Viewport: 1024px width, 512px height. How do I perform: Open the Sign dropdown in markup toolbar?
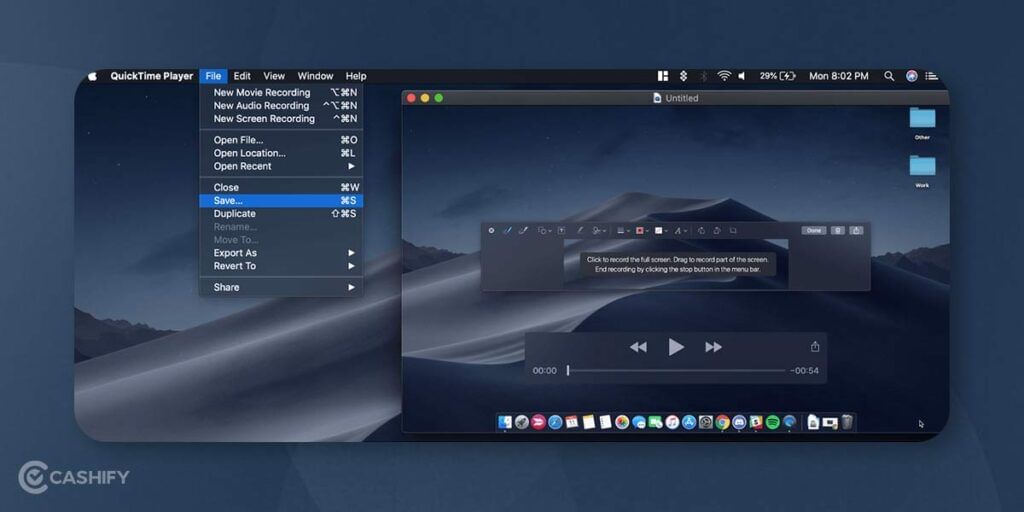(x=599, y=231)
